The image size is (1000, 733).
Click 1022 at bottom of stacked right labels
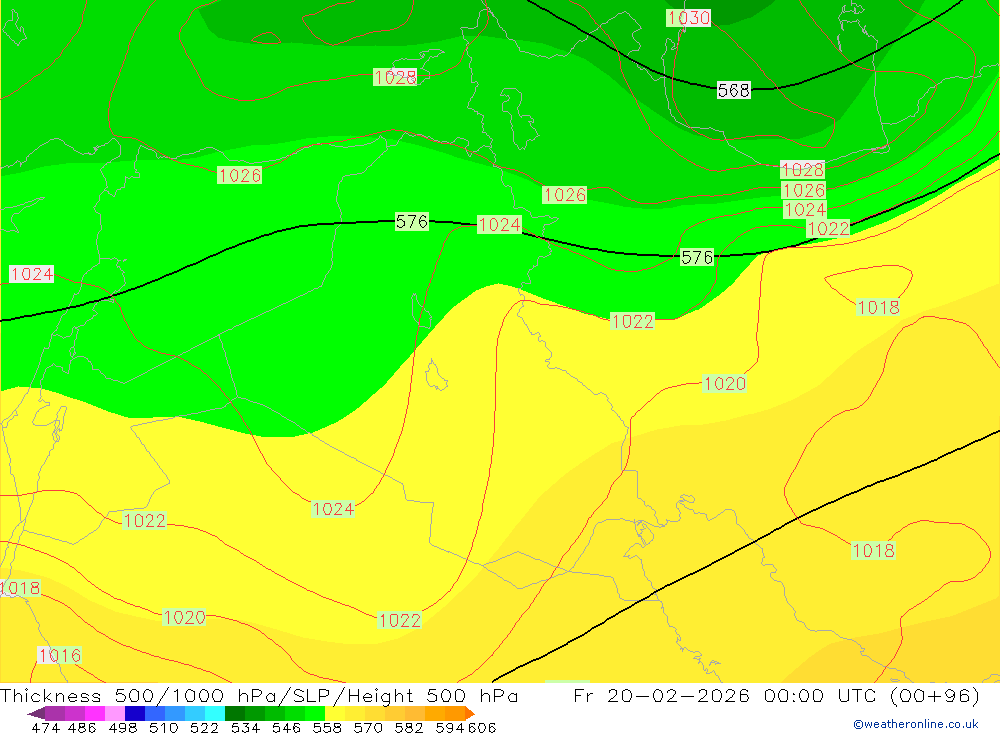click(x=828, y=228)
